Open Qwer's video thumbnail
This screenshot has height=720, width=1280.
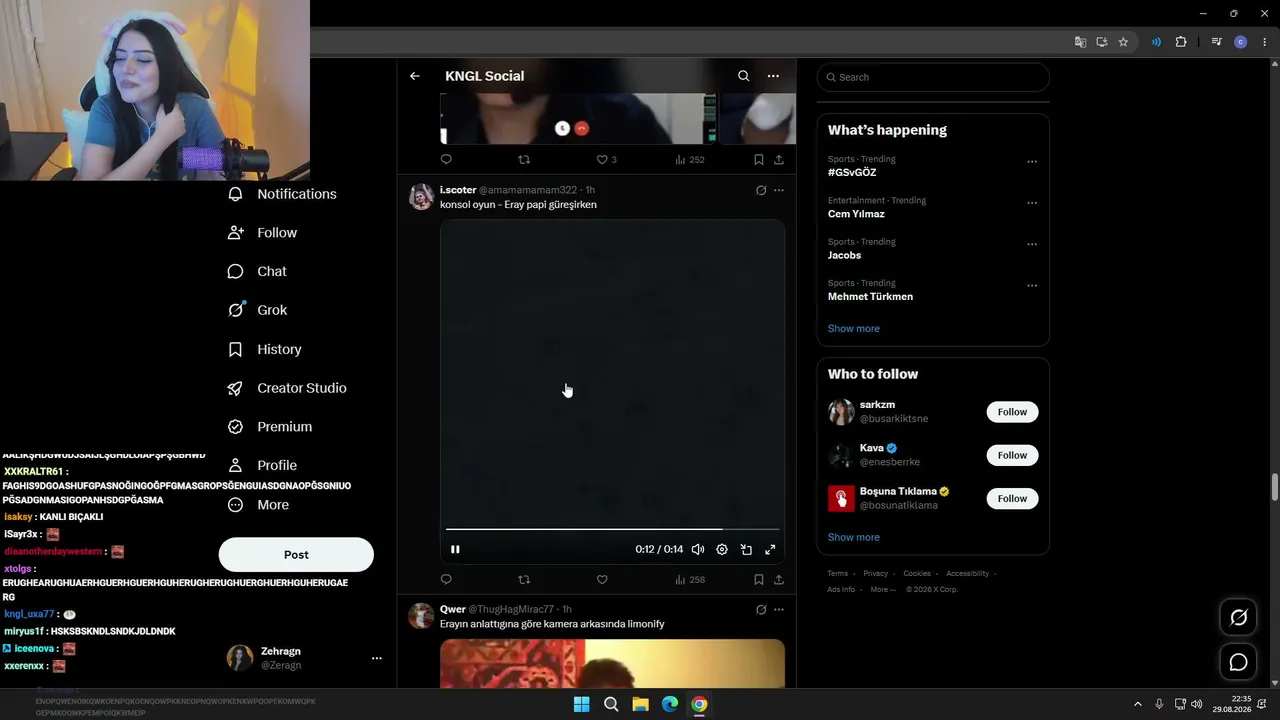point(612,663)
